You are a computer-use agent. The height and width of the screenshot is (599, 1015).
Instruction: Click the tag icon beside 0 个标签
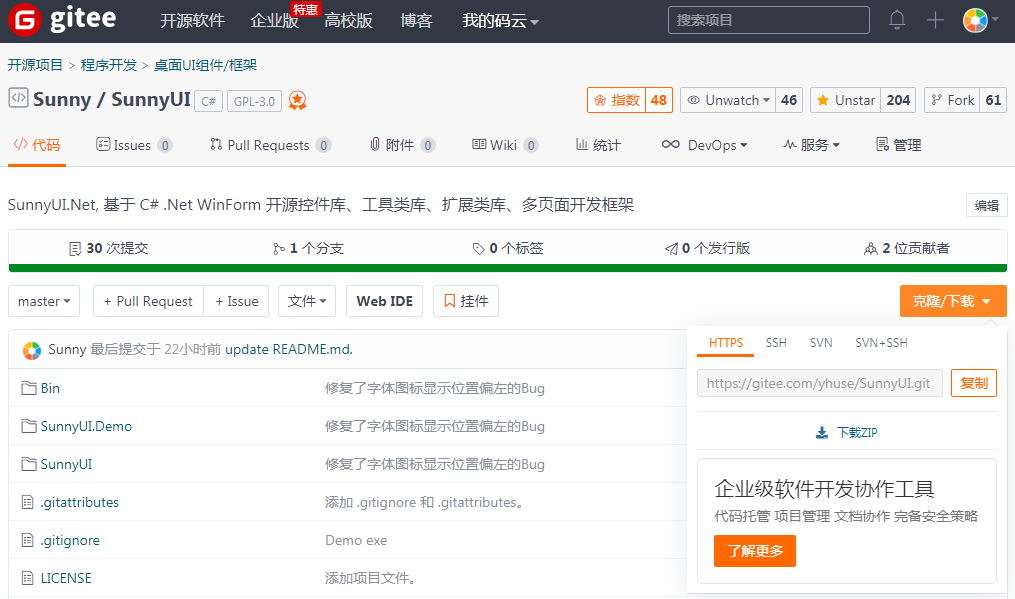pos(478,249)
